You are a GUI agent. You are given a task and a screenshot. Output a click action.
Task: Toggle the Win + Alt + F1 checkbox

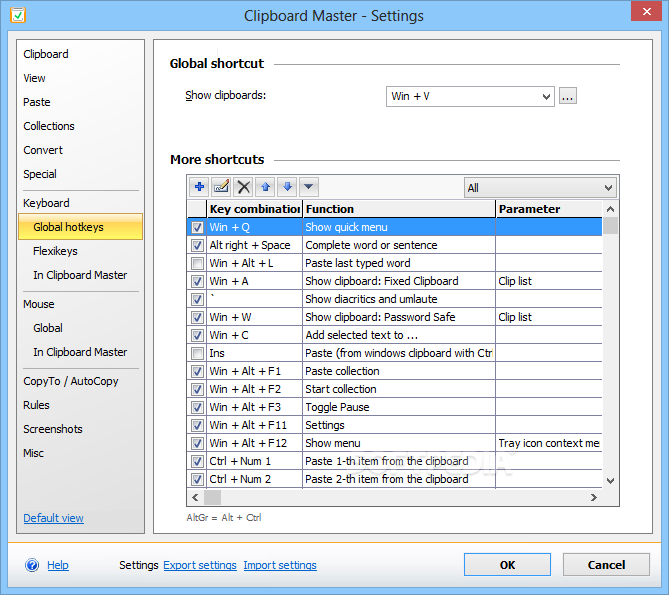(x=197, y=371)
